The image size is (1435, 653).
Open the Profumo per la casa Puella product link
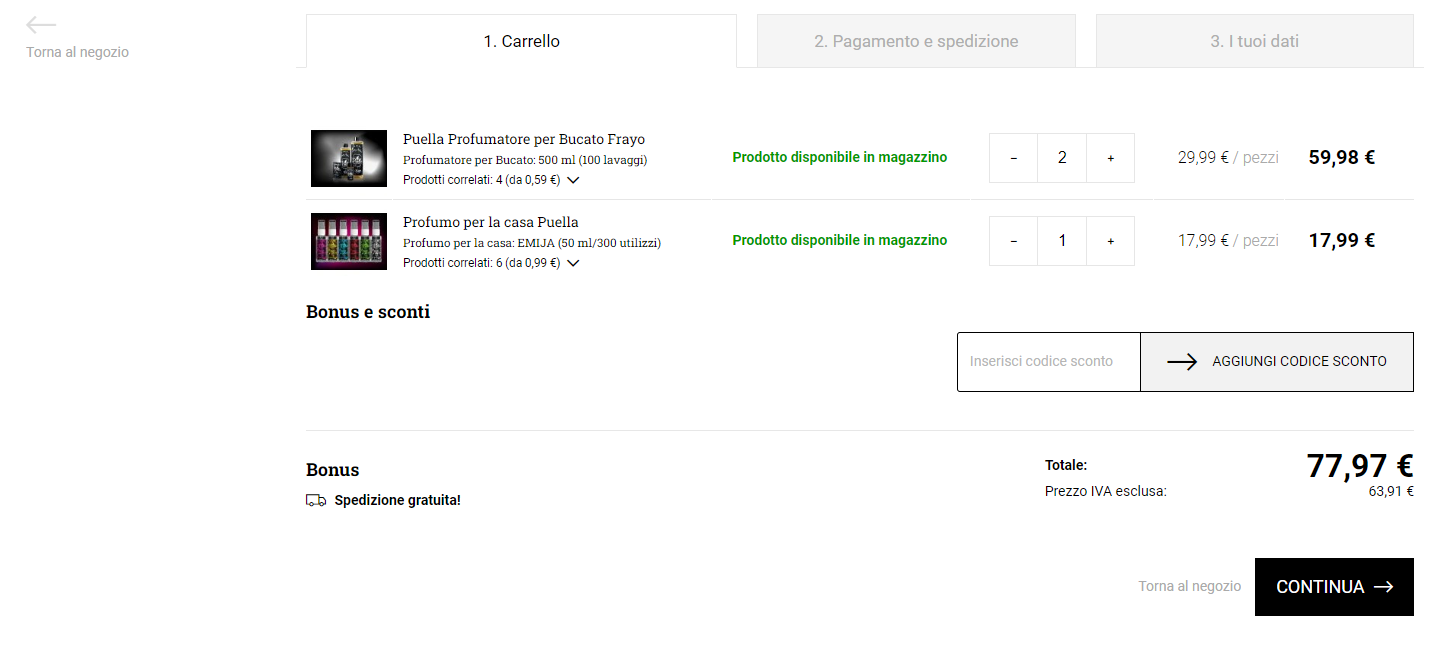coord(491,222)
